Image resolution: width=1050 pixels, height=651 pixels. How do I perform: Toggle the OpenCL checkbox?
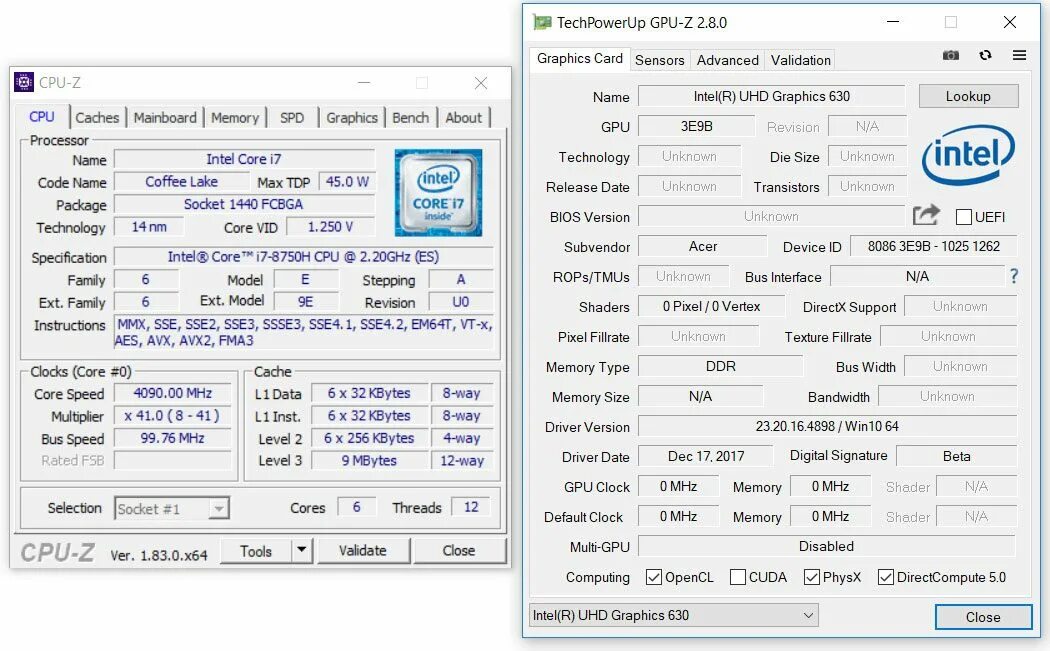point(654,577)
